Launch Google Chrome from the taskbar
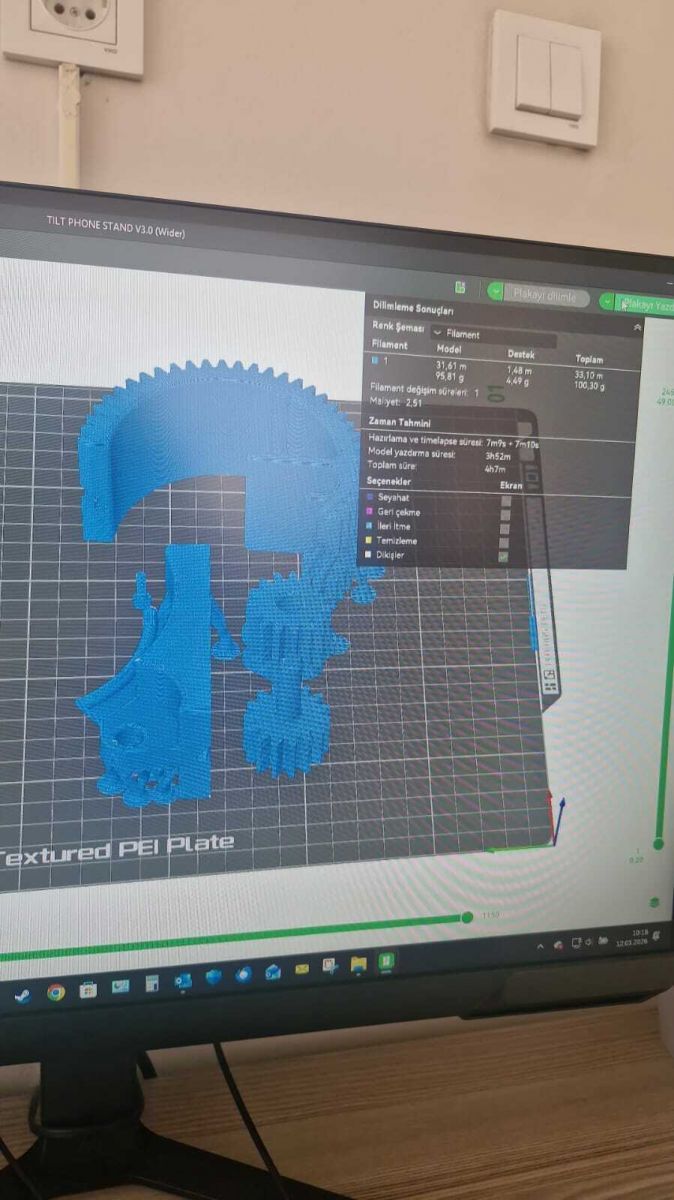Viewport: 674px width, 1200px height. tap(56, 992)
